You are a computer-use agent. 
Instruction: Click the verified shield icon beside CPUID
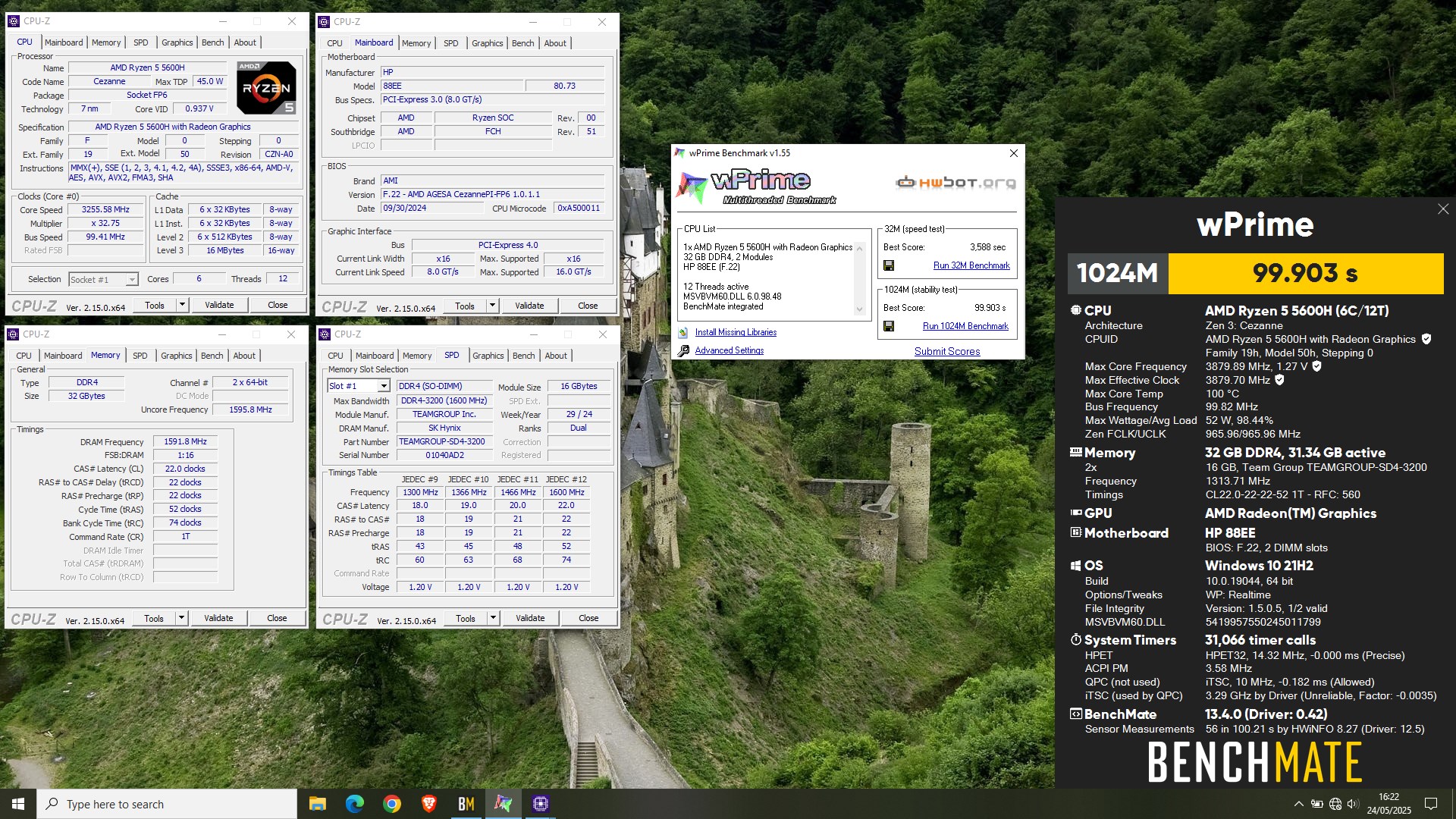[x=1426, y=339]
